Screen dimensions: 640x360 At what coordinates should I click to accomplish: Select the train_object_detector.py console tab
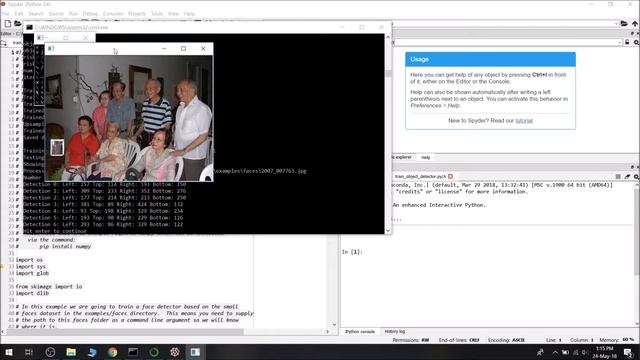[x=420, y=176]
